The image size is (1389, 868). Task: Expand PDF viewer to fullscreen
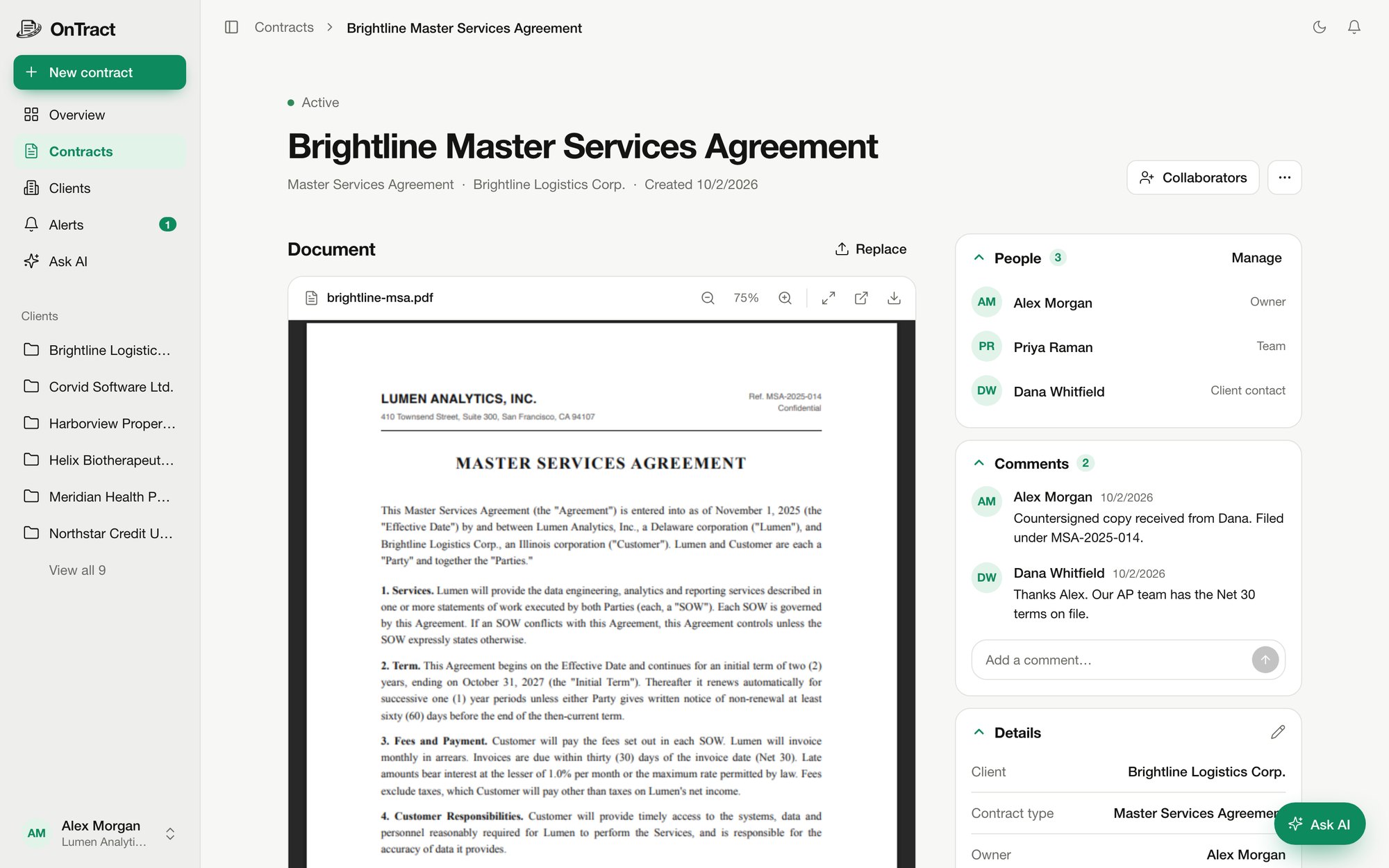[x=829, y=298]
